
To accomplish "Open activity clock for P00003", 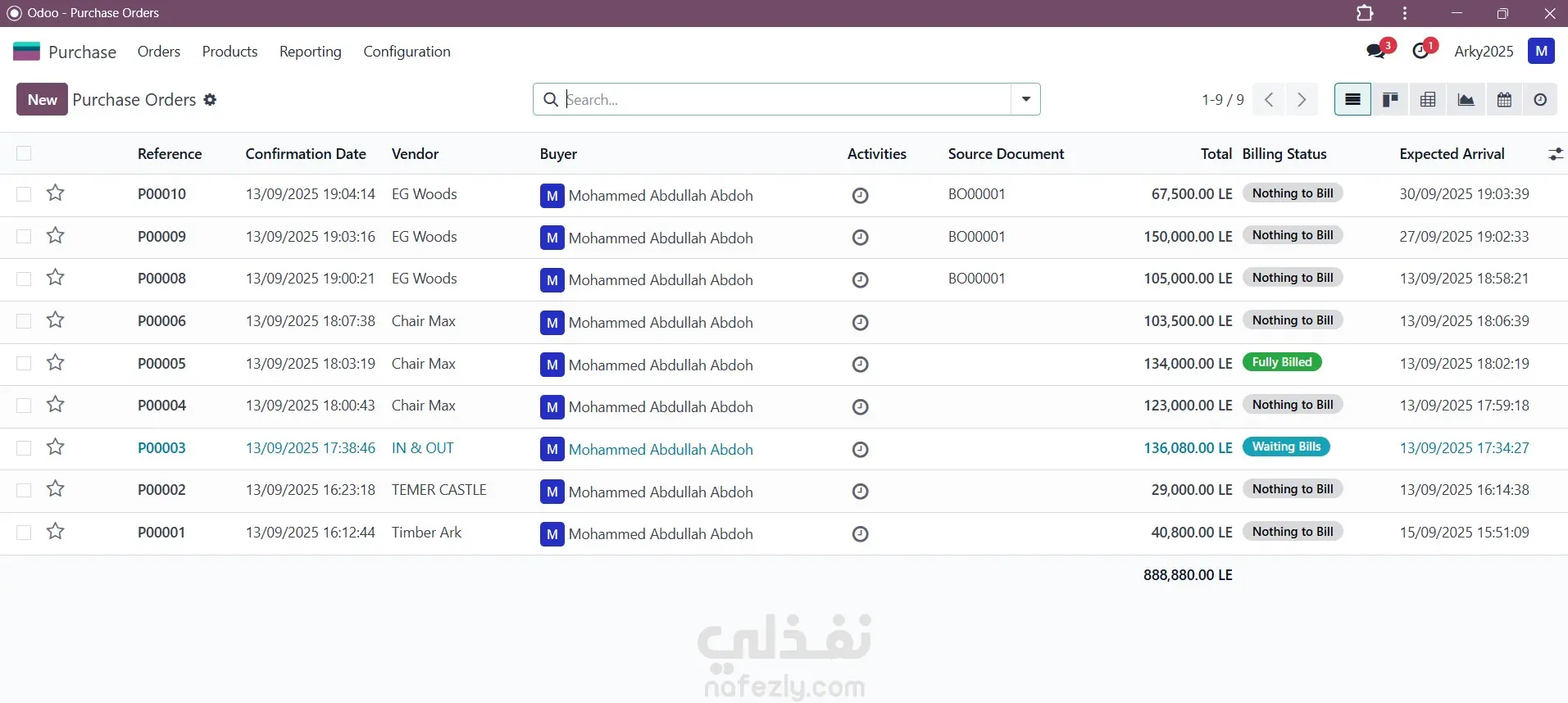I will (x=860, y=450).
